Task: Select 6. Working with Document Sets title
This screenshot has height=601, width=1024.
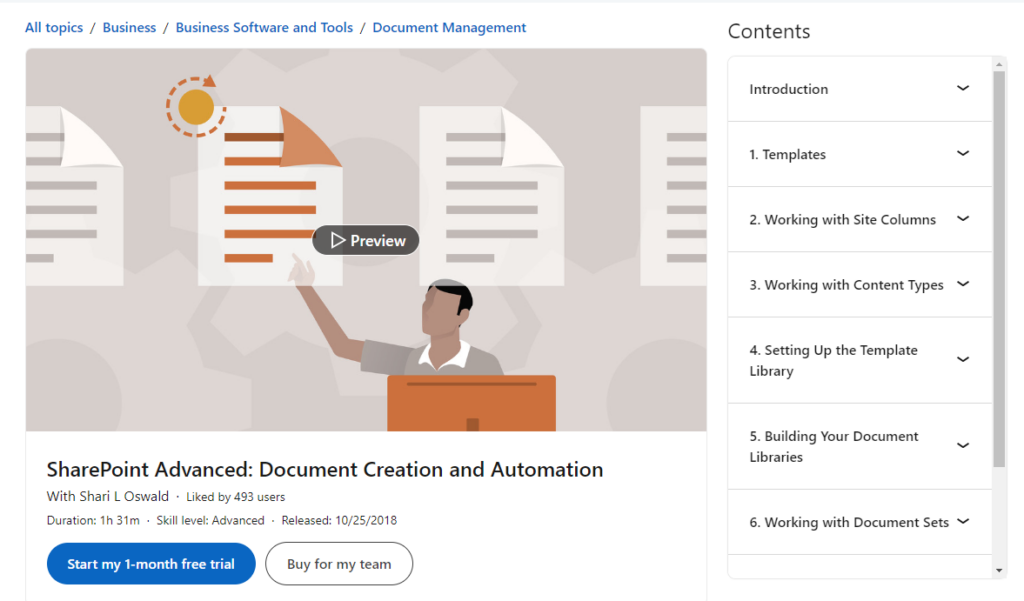Action: pyautogui.click(x=849, y=522)
